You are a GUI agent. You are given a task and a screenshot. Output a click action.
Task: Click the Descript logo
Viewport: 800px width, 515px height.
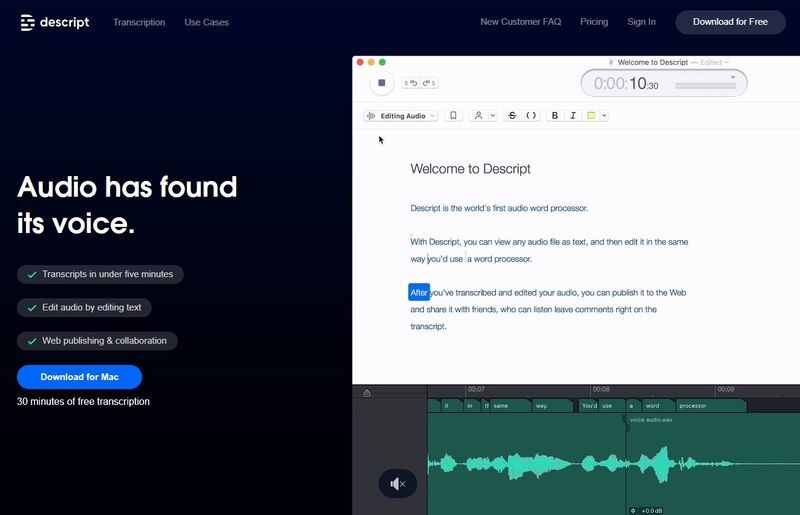coord(55,22)
